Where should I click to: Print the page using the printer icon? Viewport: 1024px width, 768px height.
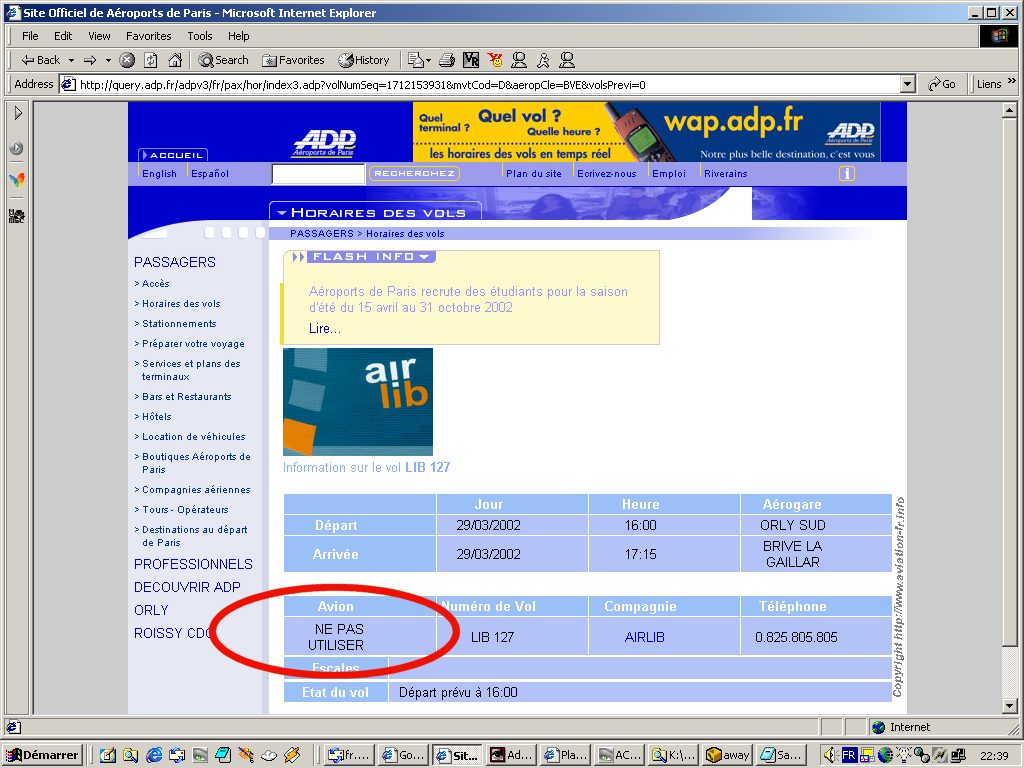coord(447,60)
